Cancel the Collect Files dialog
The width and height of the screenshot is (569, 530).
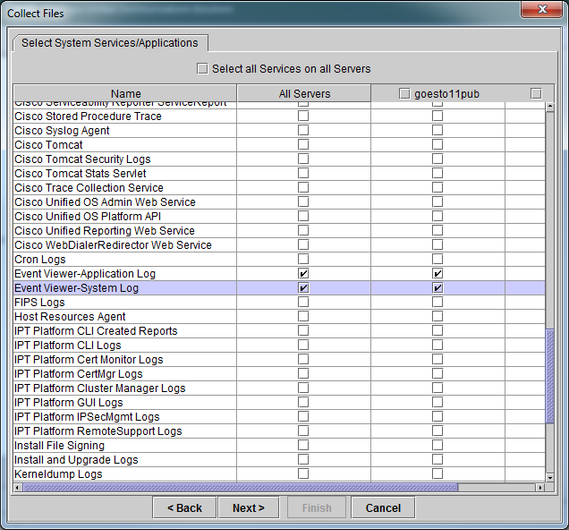pyautogui.click(x=383, y=508)
